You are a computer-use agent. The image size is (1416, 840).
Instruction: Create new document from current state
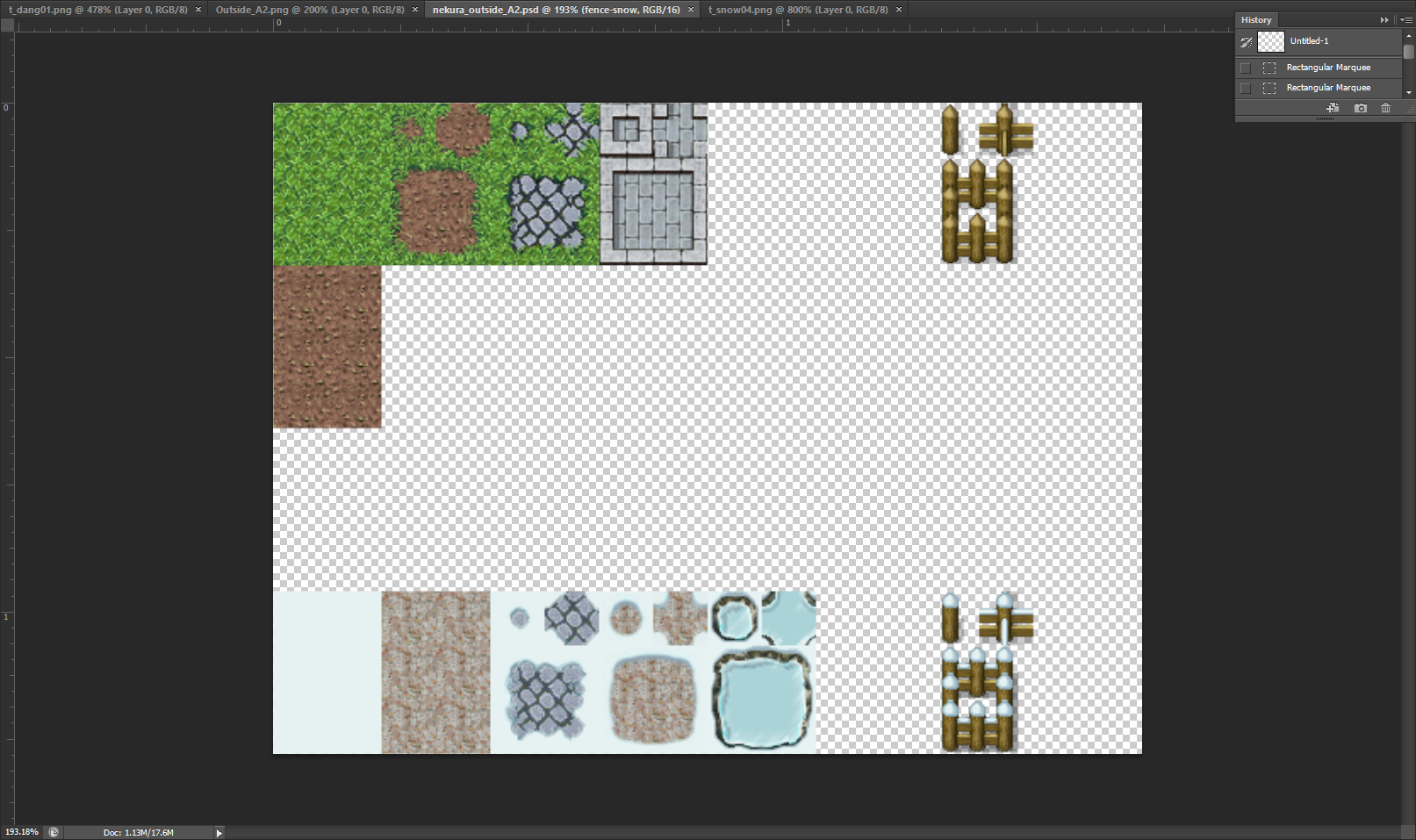pos(1333,108)
